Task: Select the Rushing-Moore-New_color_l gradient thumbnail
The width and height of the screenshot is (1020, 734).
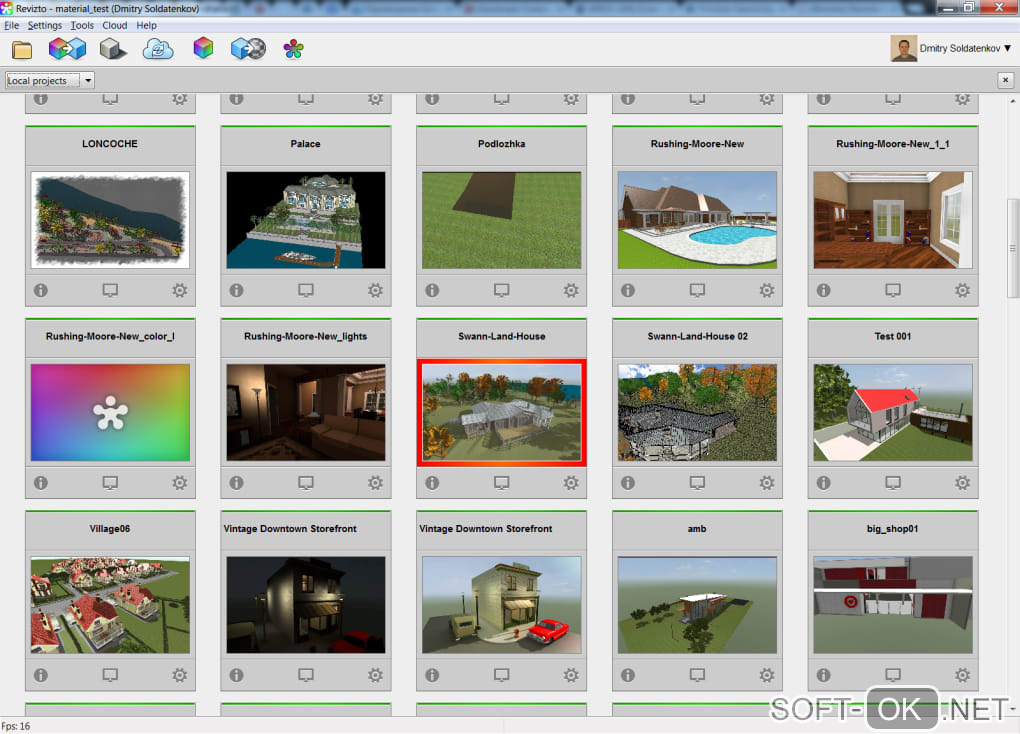Action: 110,413
